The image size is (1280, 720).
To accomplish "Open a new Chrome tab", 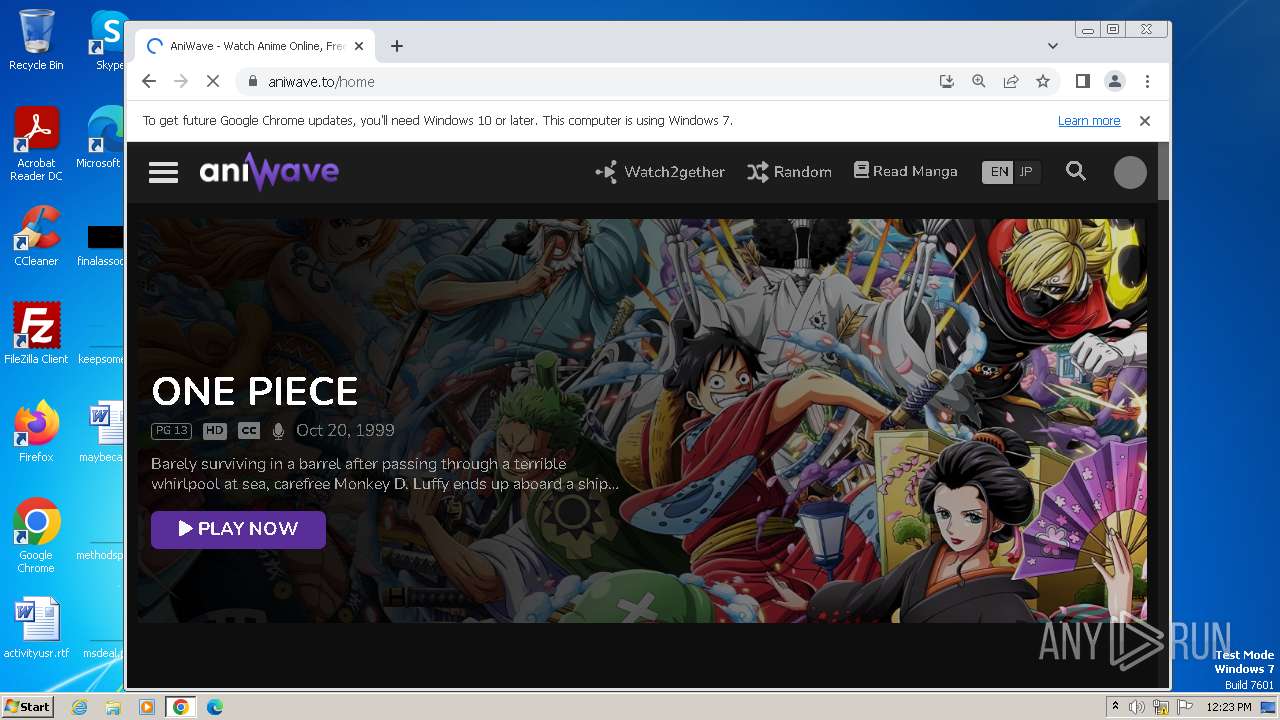I will [x=397, y=46].
